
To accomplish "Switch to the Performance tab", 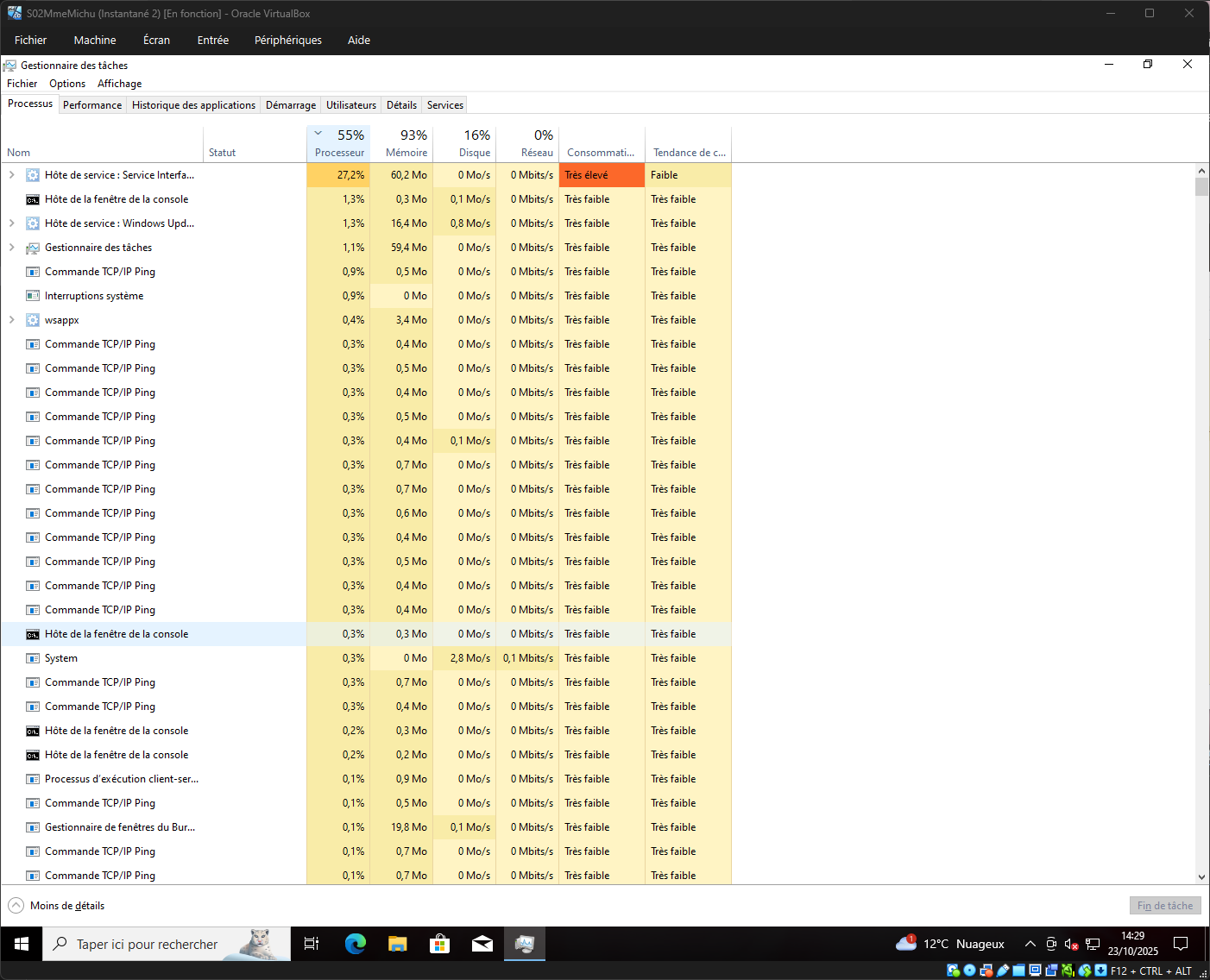I will pyautogui.click(x=92, y=105).
